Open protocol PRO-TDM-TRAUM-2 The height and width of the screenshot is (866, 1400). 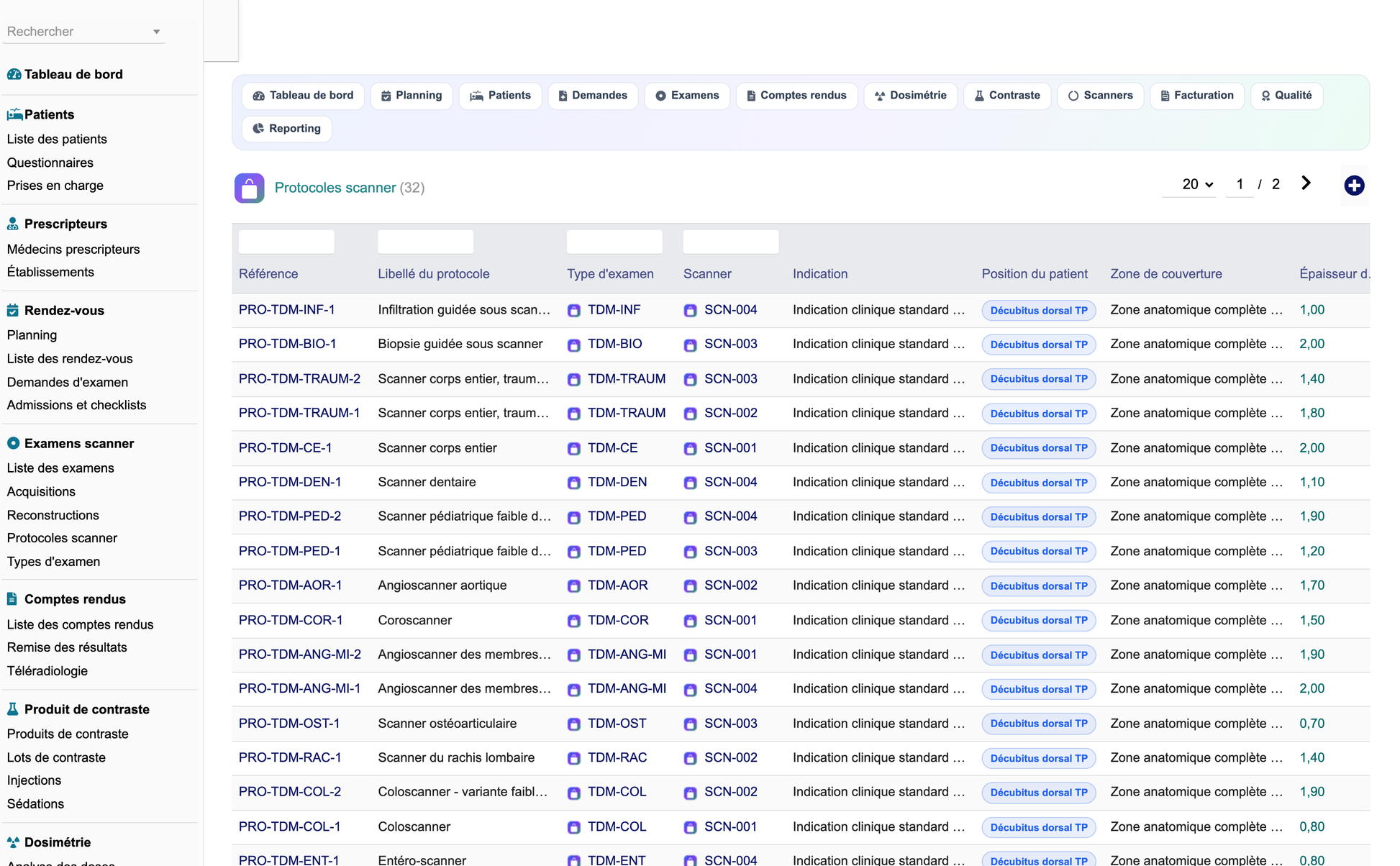[x=299, y=379]
